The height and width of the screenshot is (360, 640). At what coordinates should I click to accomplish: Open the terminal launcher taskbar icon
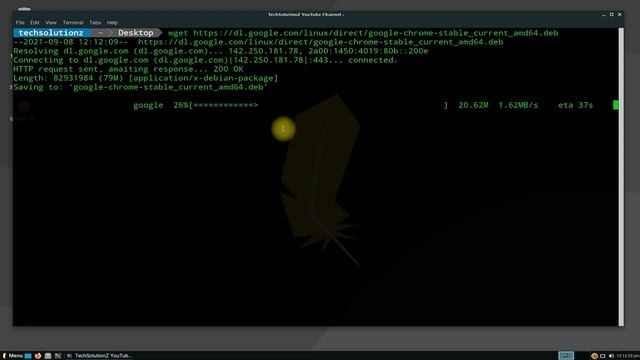coord(58,356)
